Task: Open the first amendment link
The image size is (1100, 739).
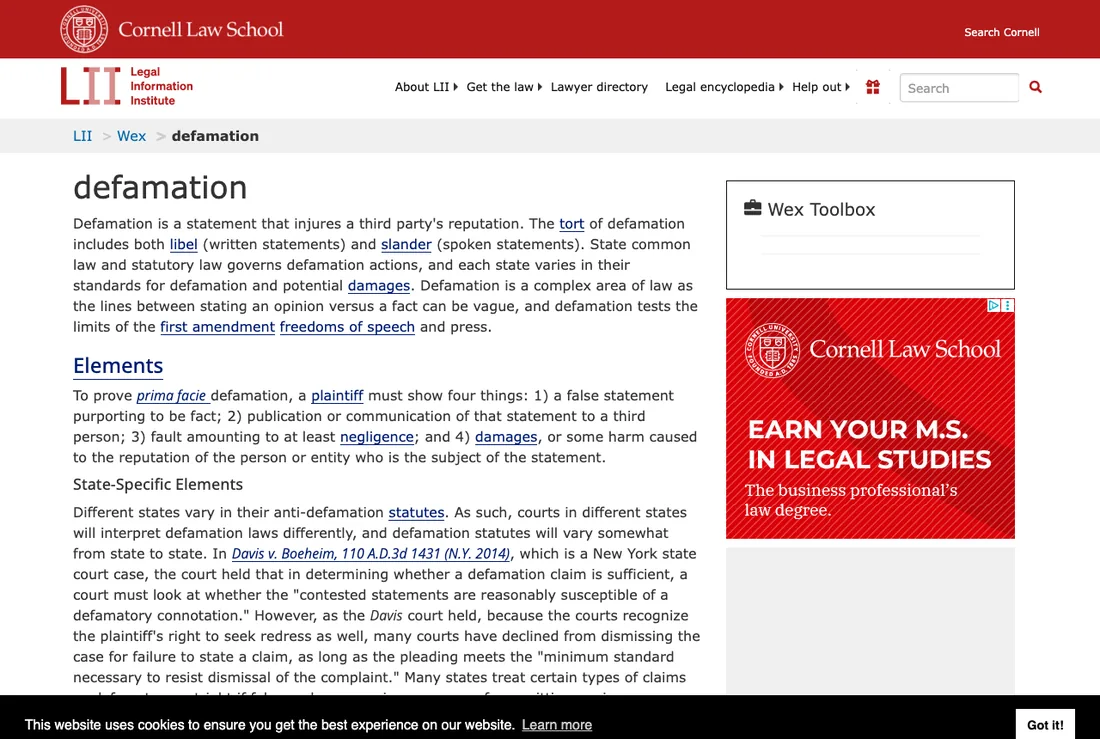Action: (217, 327)
